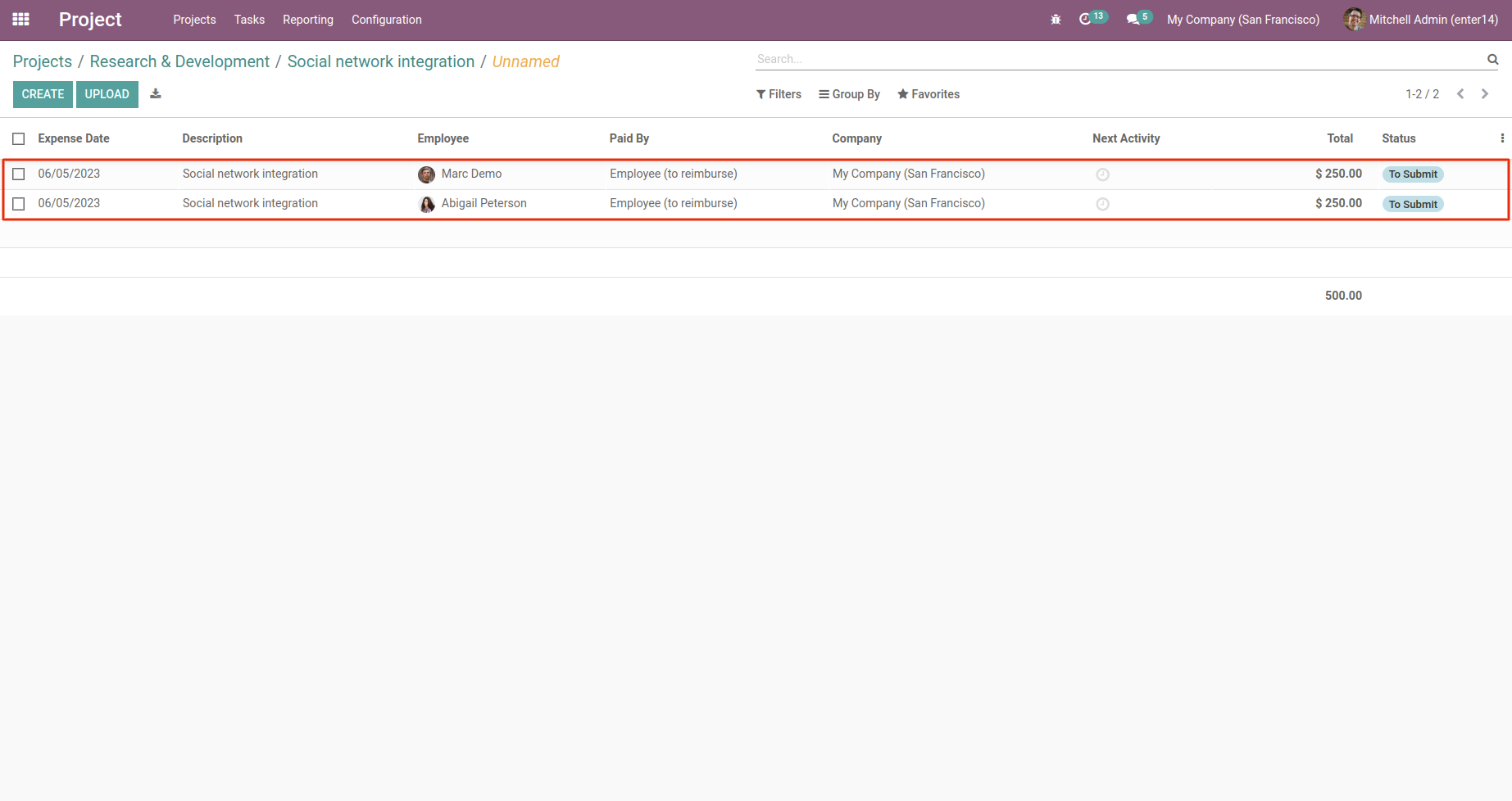Screen dimensions: 1512x801
Task: Click Marc Demo employee name
Action: point(471,174)
